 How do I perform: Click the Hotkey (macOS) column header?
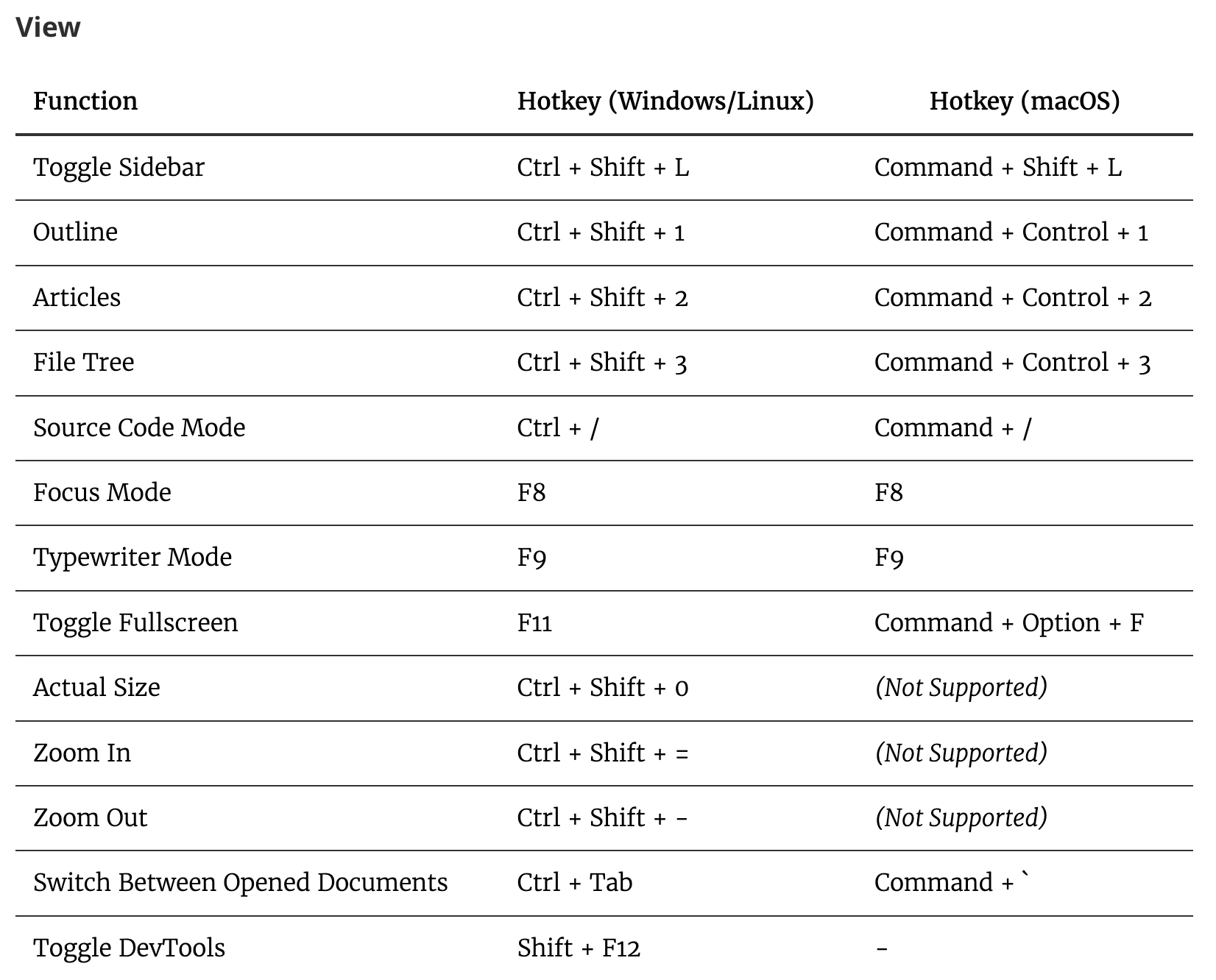coord(1024,101)
